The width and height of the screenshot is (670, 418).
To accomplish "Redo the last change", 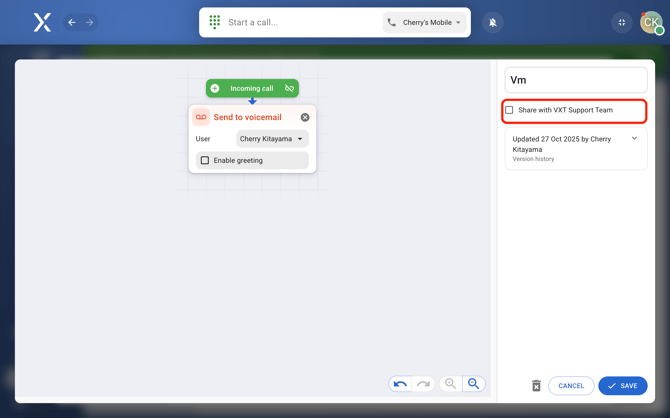I will pyautogui.click(x=423, y=384).
